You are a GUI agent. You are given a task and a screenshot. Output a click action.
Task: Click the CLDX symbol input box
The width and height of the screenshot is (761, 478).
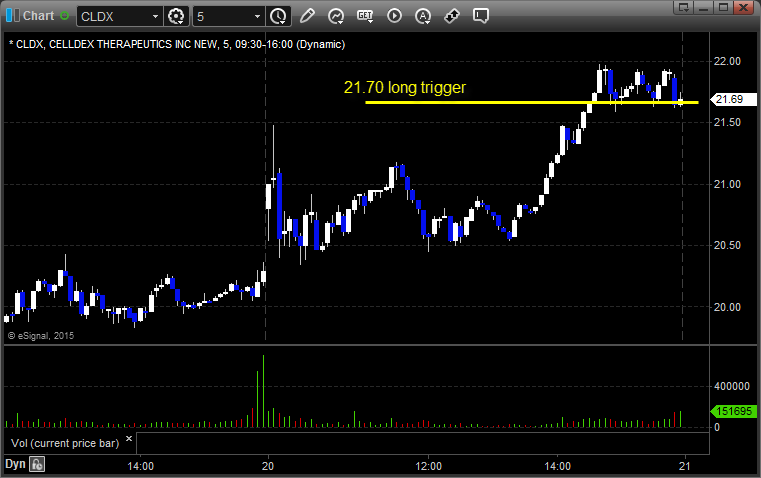coord(114,16)
